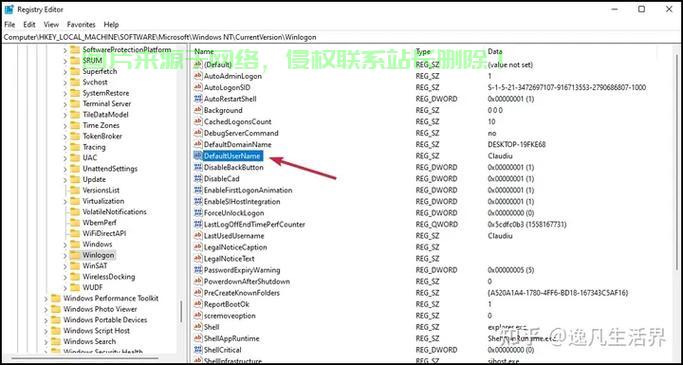Expand the Tracing key node

(65, 147)
